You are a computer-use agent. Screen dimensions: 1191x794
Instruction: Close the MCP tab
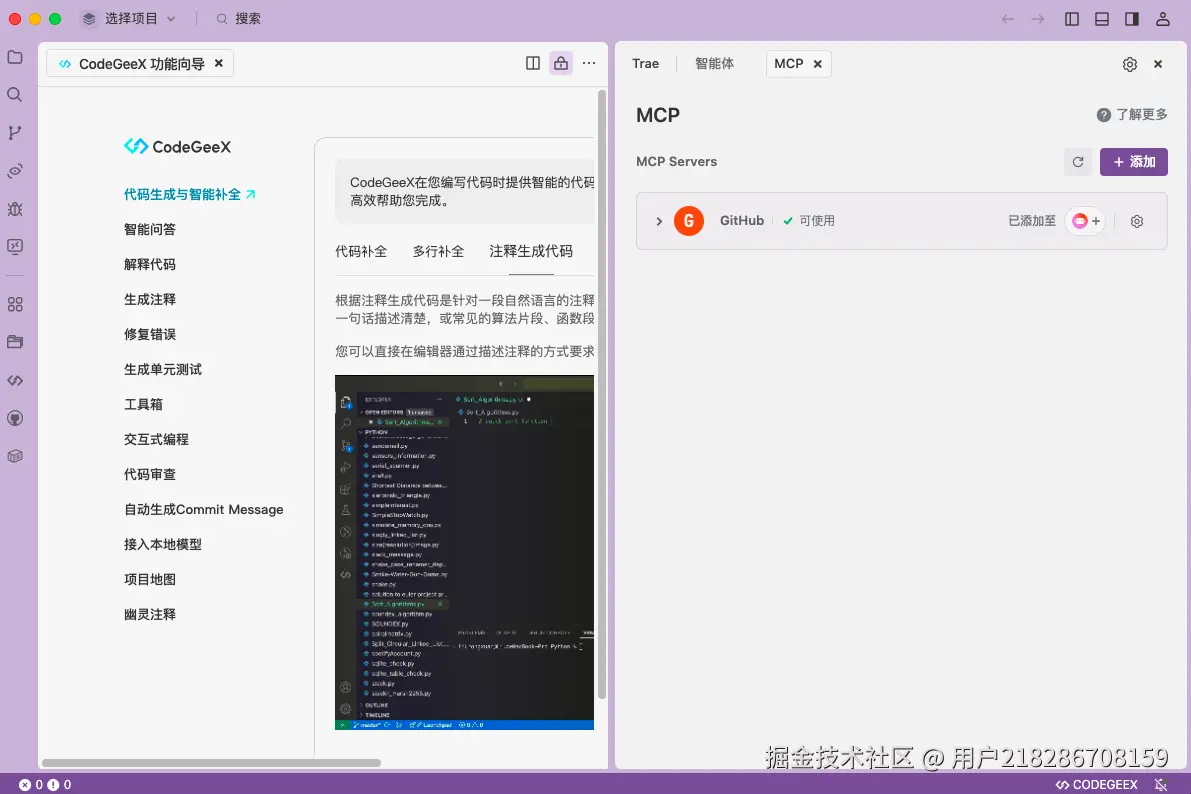(817, 64)
